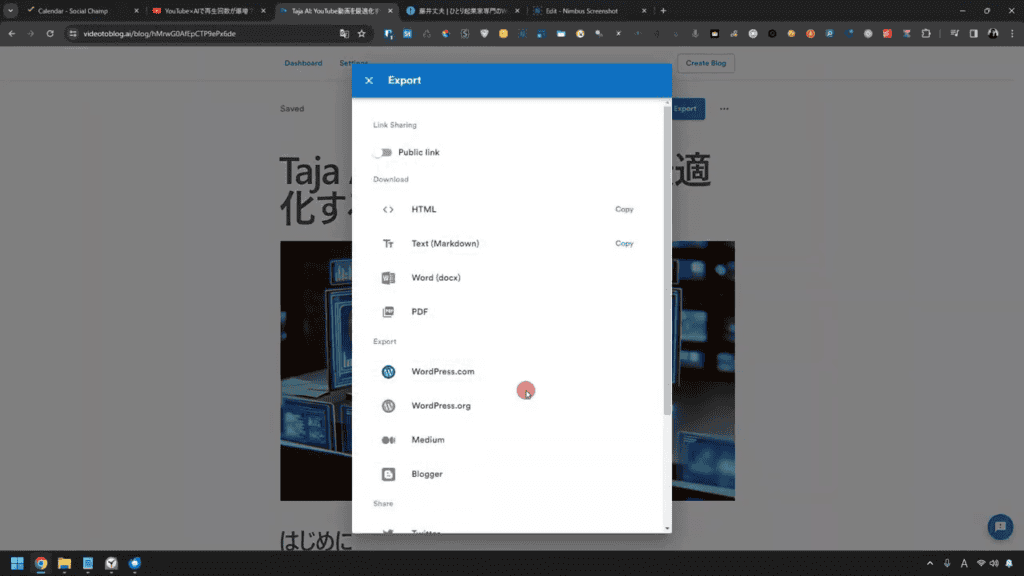Viewport: 1024px width, 576px height.
Task: Open the Chrome profile avatar
Action: point(993,33)
